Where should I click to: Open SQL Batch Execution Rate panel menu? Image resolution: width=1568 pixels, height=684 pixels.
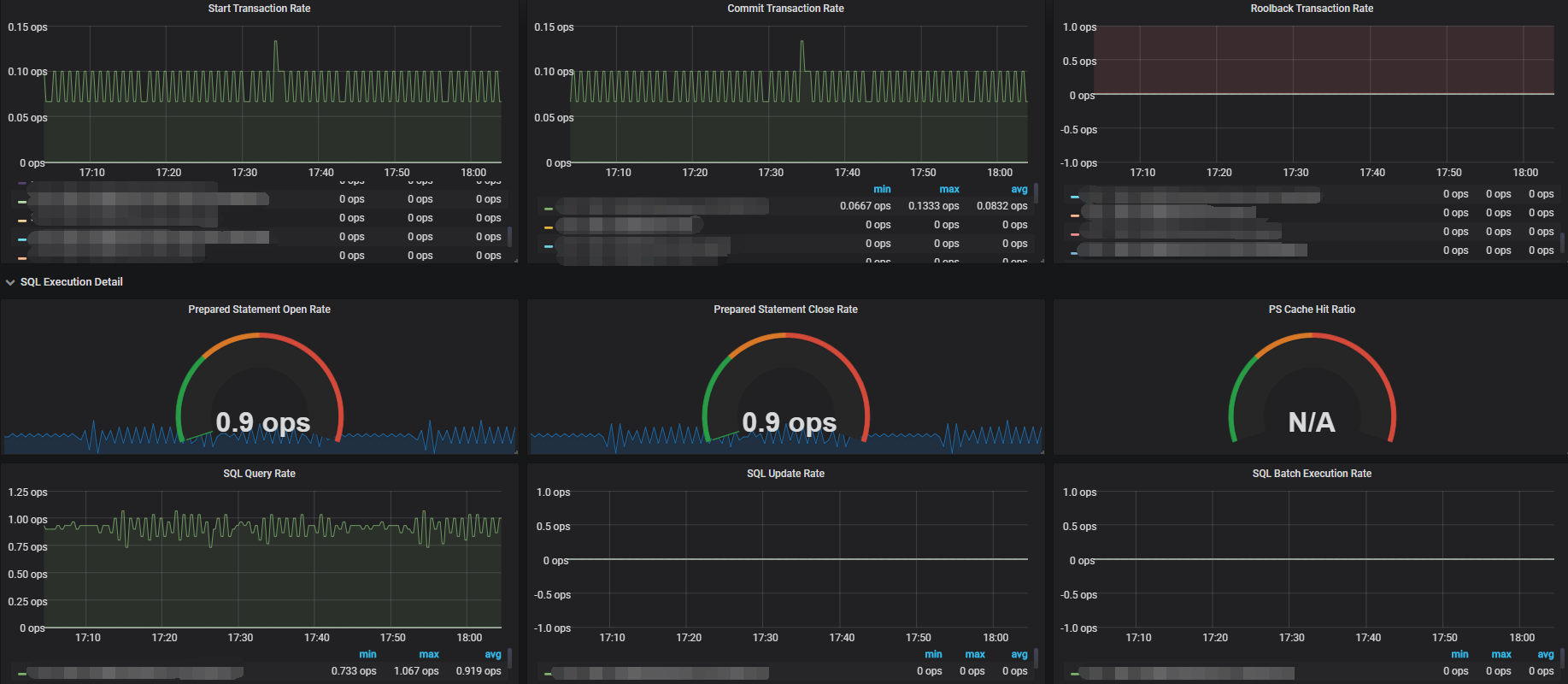[1312, 474]
